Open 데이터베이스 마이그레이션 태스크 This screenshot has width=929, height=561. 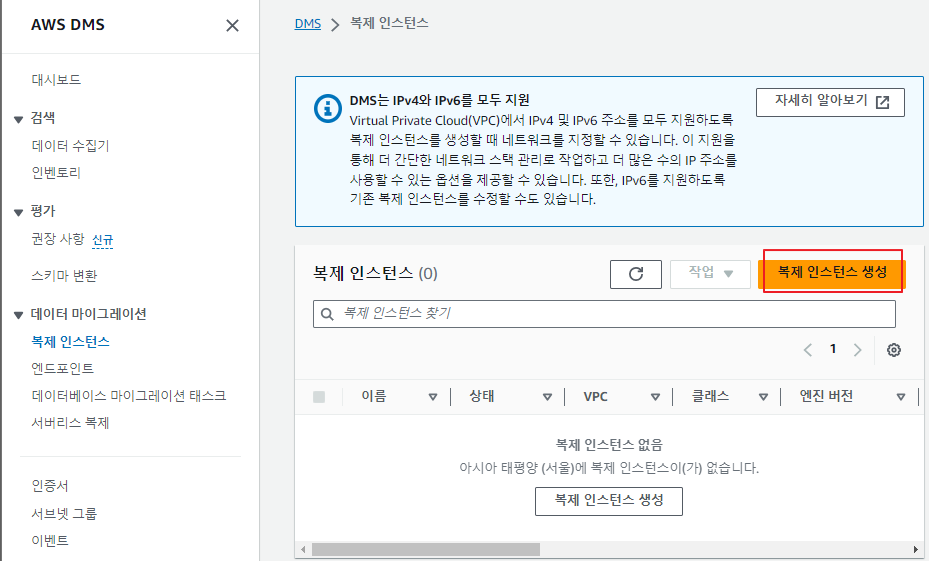click(x=129, y=396)
